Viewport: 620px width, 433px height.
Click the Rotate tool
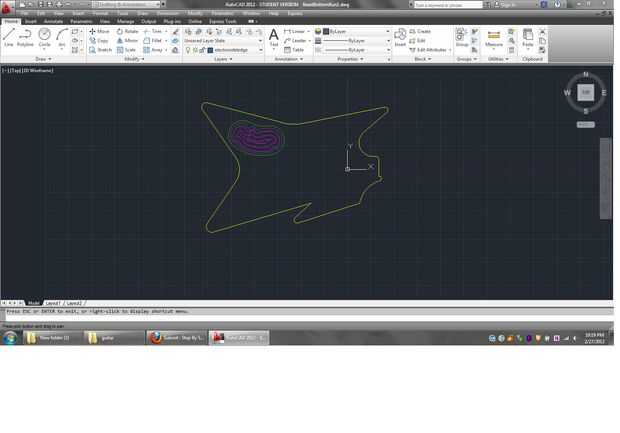pyautogui.click(x=127, y=31)
